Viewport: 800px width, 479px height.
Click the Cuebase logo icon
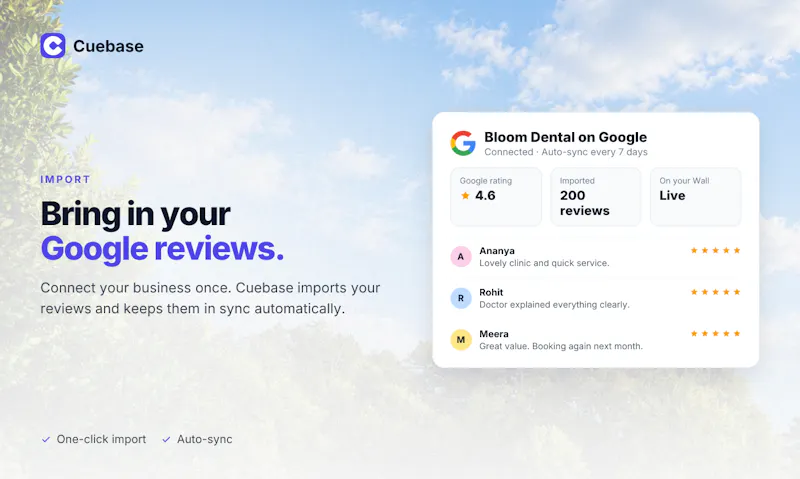[53, 46]
